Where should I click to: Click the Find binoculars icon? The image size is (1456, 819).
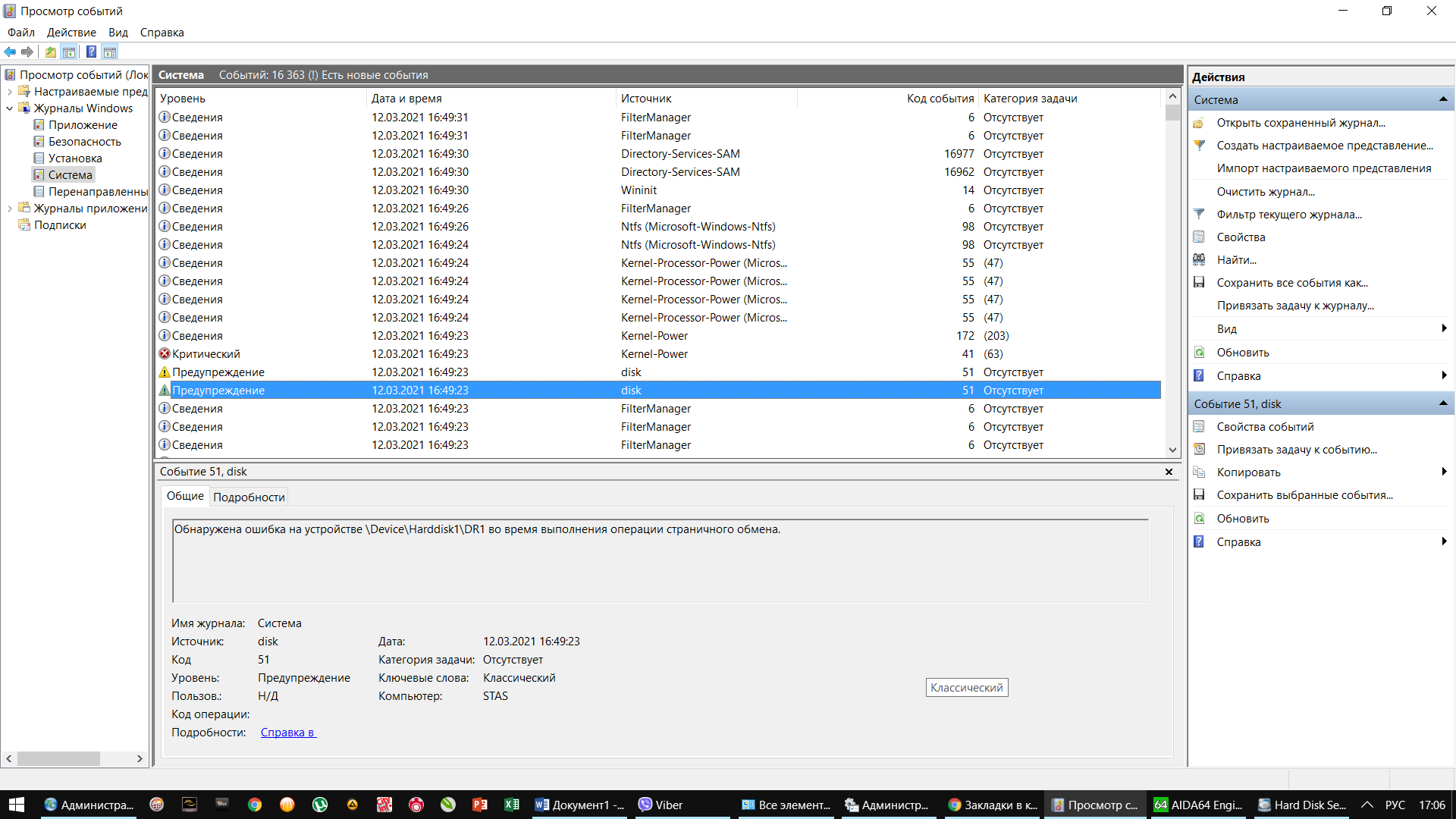click(1199, 259)
